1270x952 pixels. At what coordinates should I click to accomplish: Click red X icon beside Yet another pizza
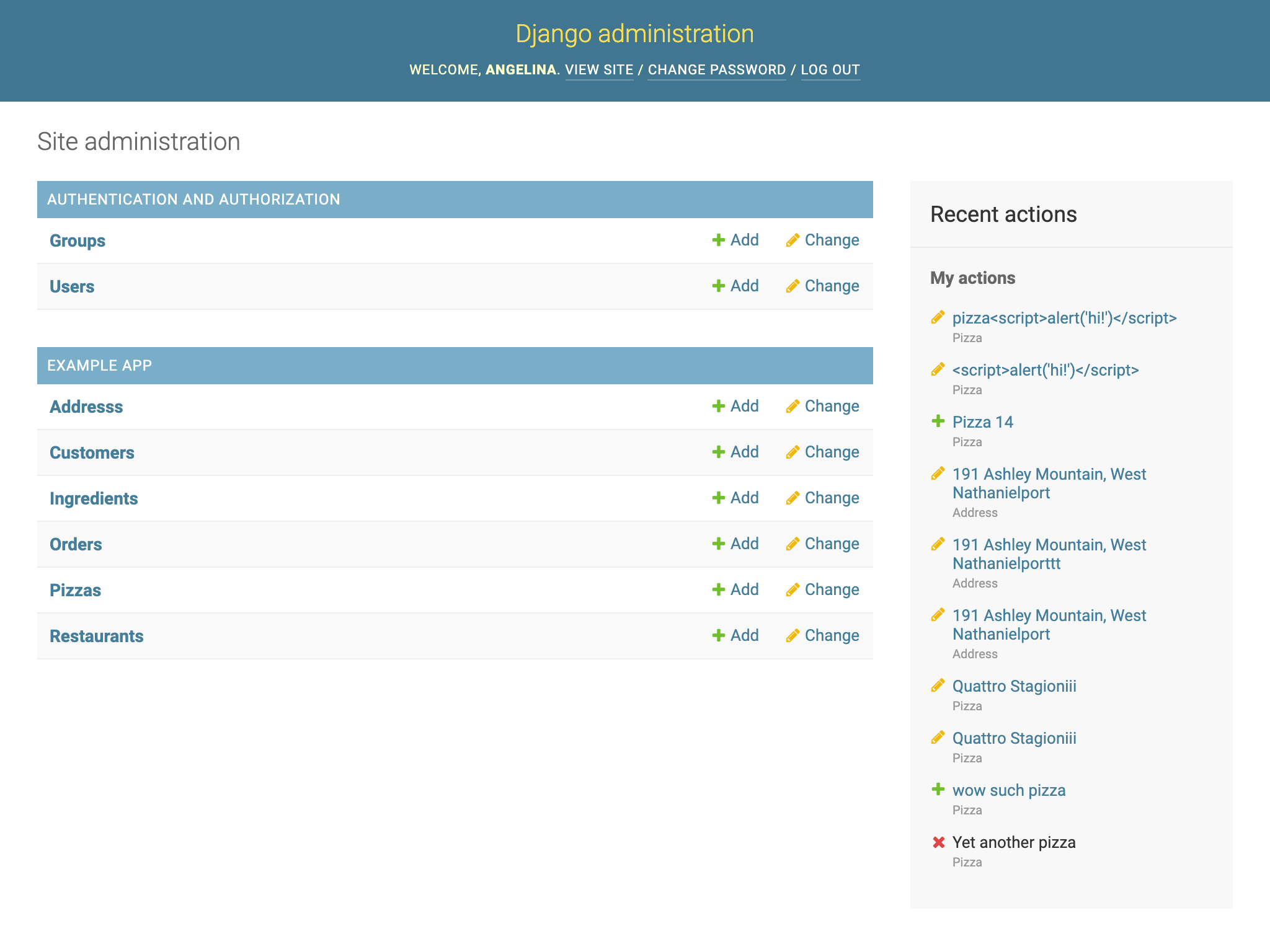tap(938, 842)
